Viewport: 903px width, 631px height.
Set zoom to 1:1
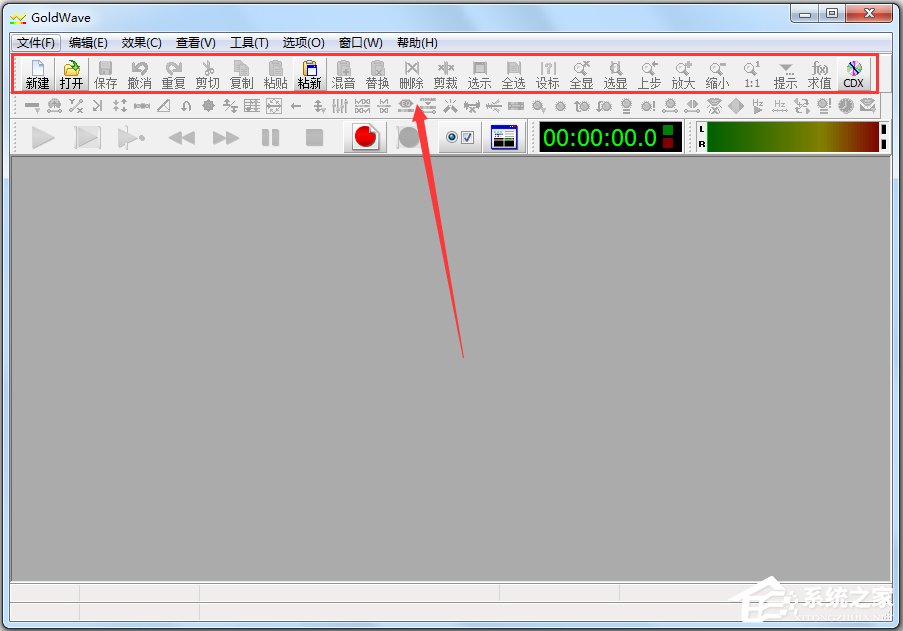(752, 74)
